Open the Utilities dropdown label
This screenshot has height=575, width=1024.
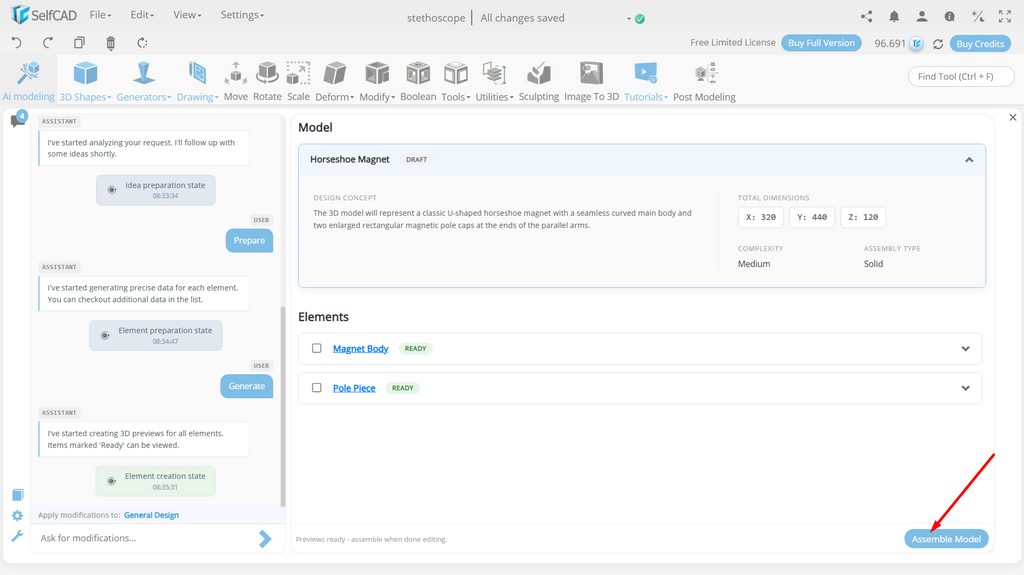coord(494,97)
